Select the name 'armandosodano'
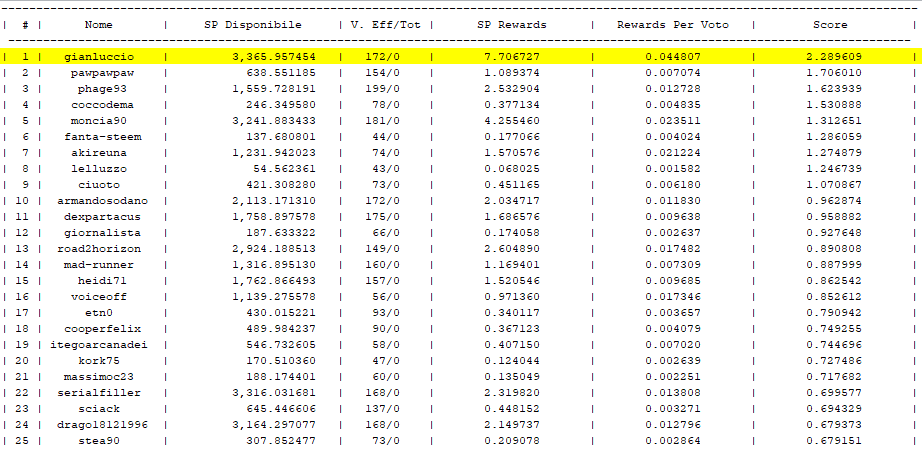The image size is (922, 449). [x=102, y=200]
